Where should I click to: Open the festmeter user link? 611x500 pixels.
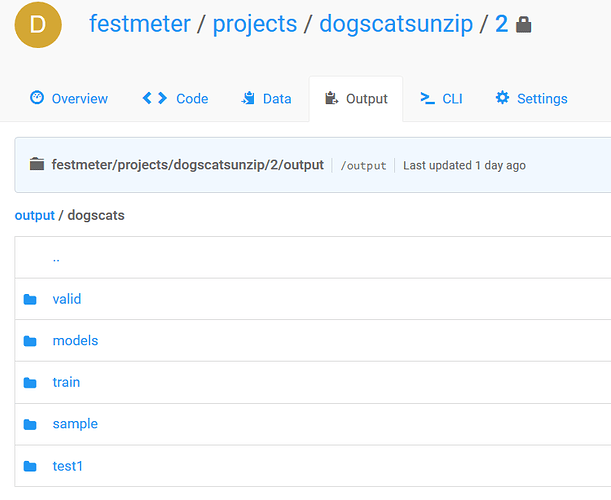139,24
